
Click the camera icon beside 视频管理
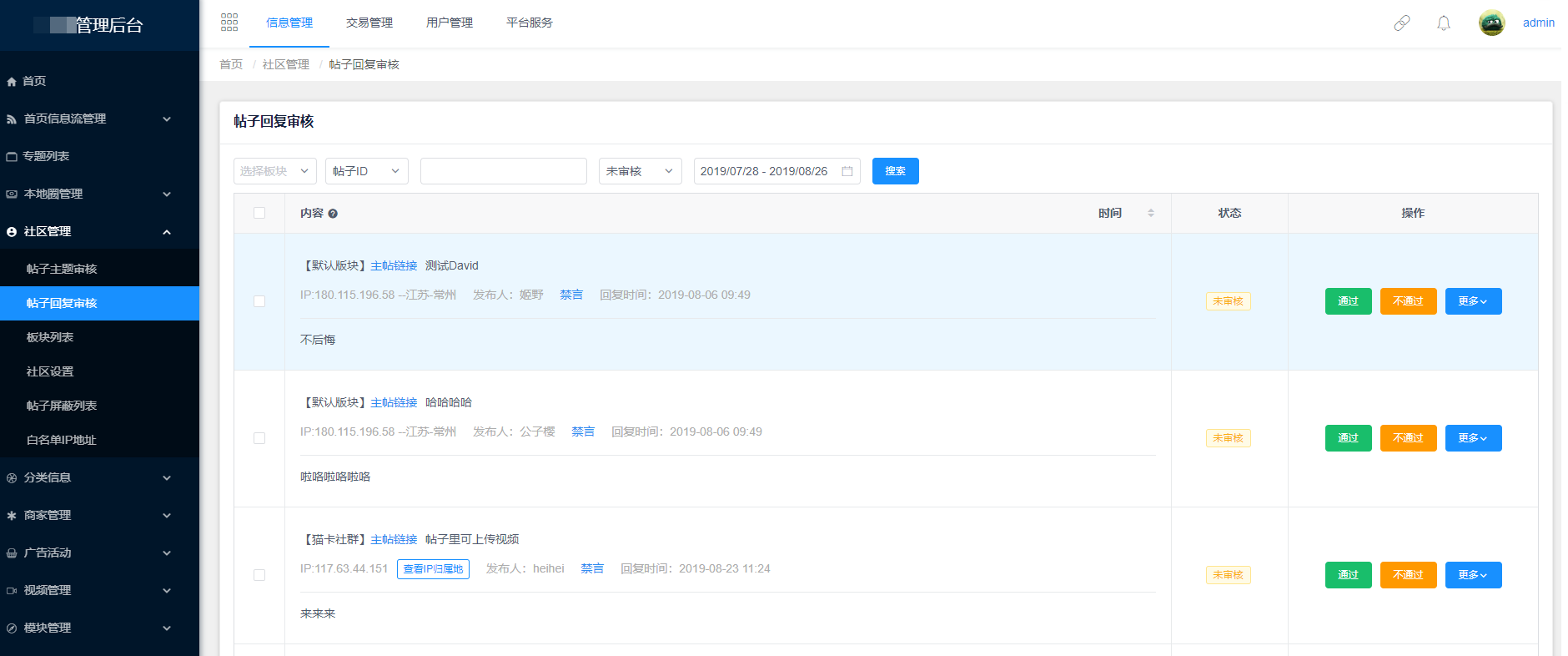(x=12, y=591)
